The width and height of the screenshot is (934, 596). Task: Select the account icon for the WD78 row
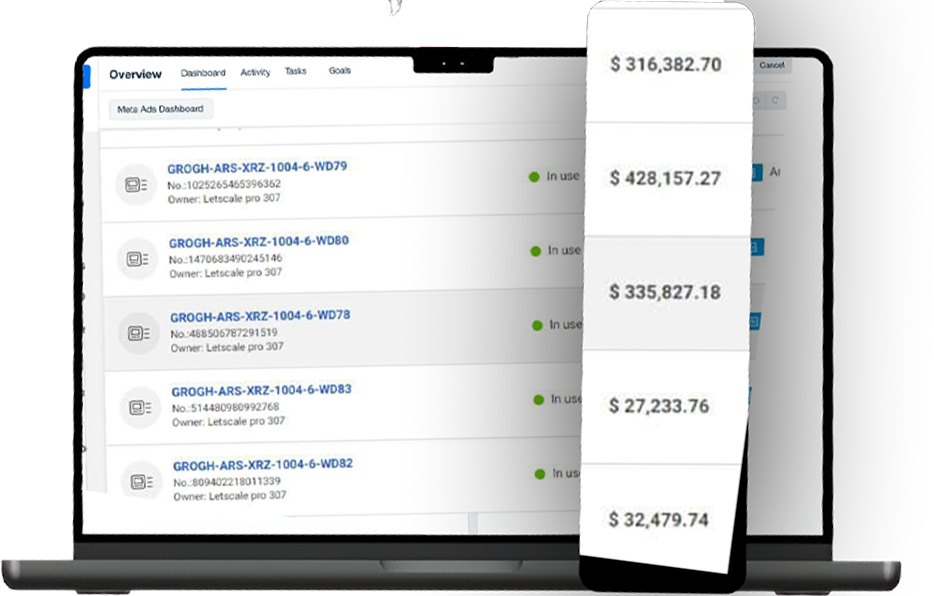click(x=138, y=333)
